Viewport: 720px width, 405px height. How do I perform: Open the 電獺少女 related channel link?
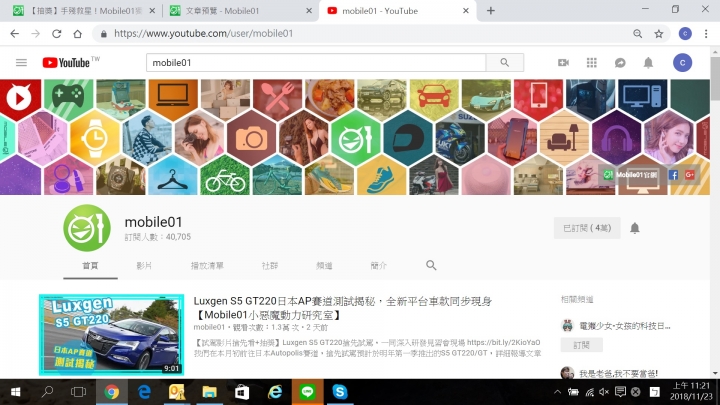624,326
